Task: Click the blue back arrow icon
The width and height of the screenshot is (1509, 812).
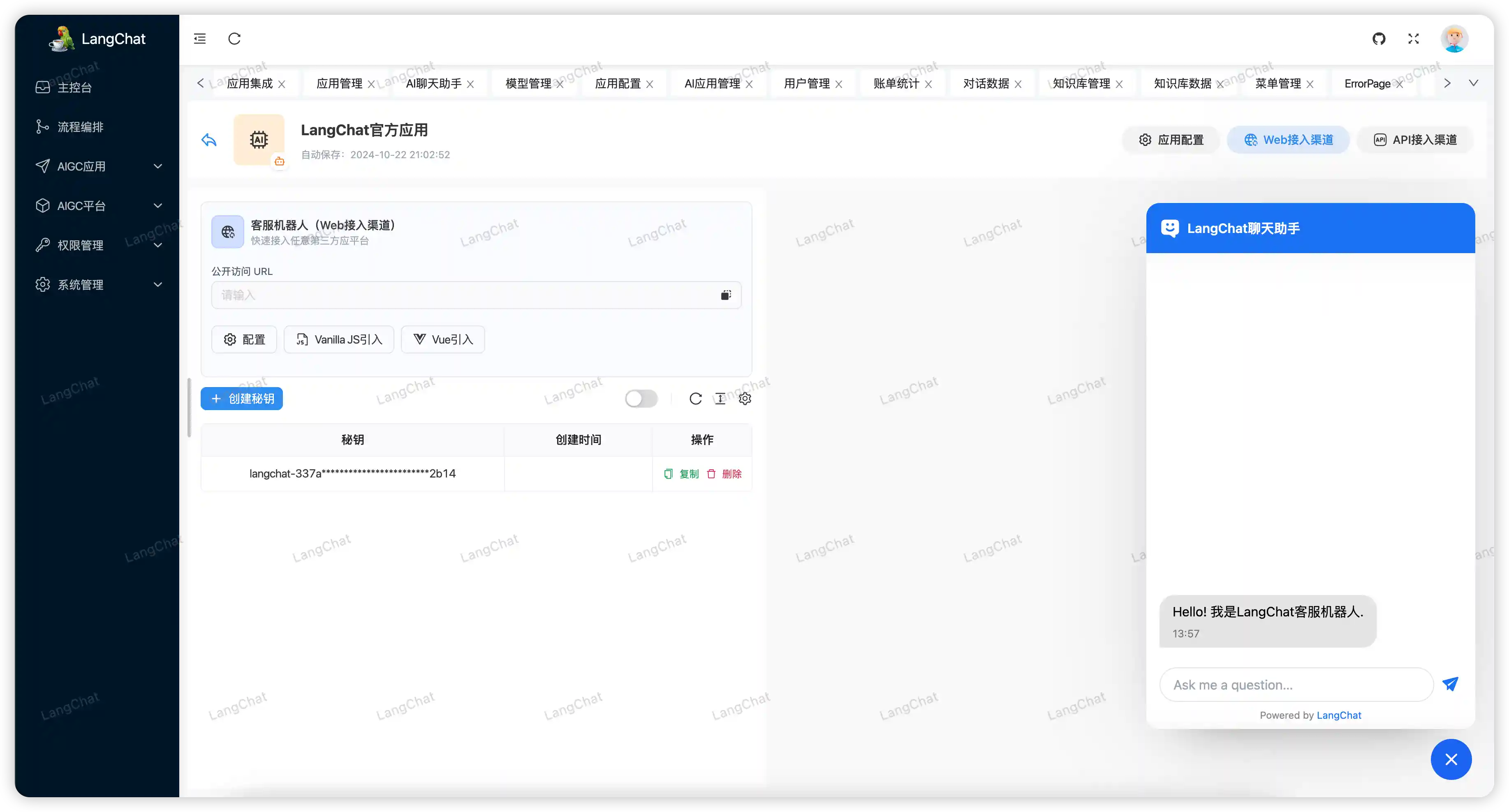Action: click(209, 140)
